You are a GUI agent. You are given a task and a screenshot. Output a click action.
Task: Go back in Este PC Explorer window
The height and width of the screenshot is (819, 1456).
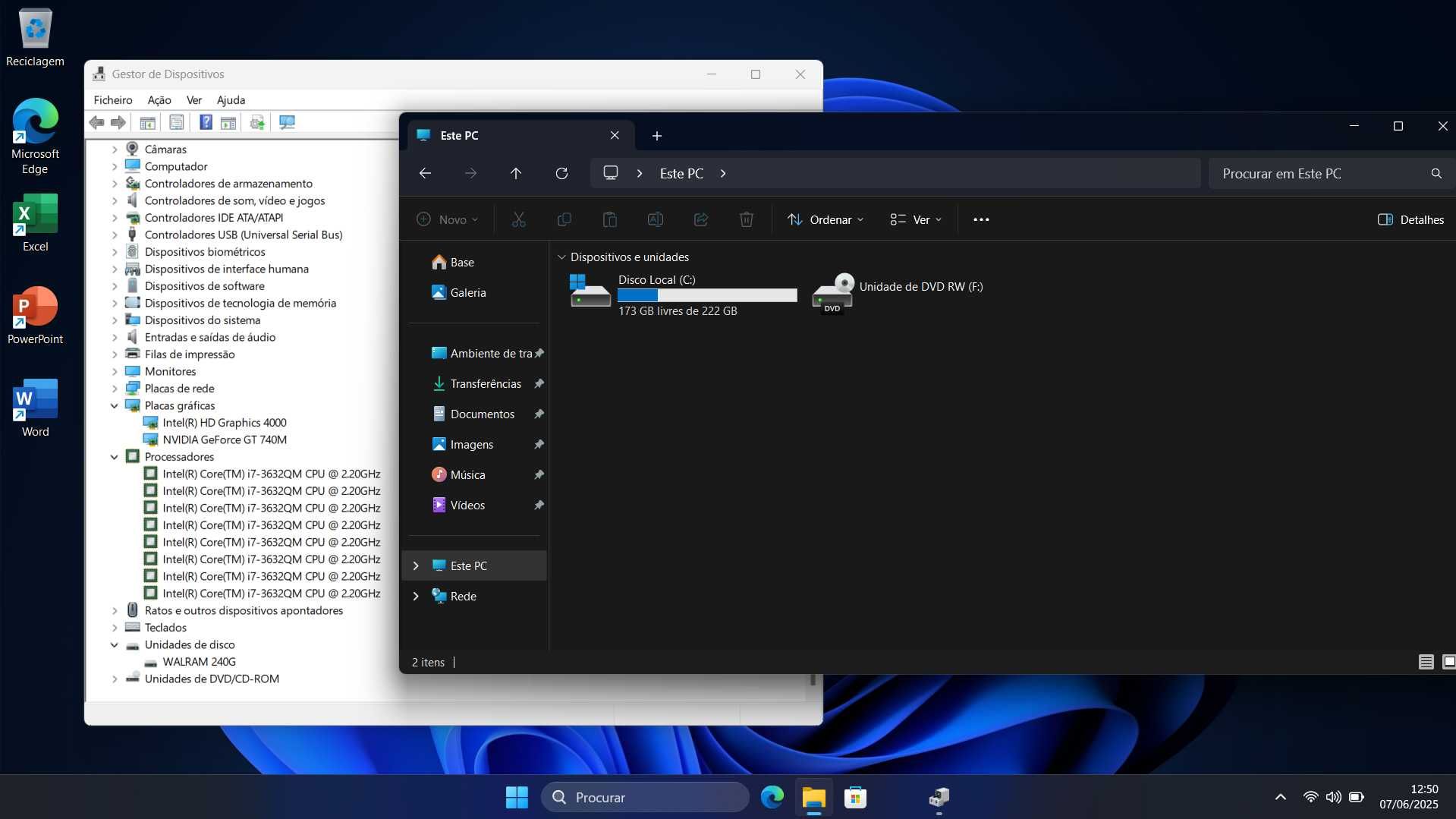425,173
